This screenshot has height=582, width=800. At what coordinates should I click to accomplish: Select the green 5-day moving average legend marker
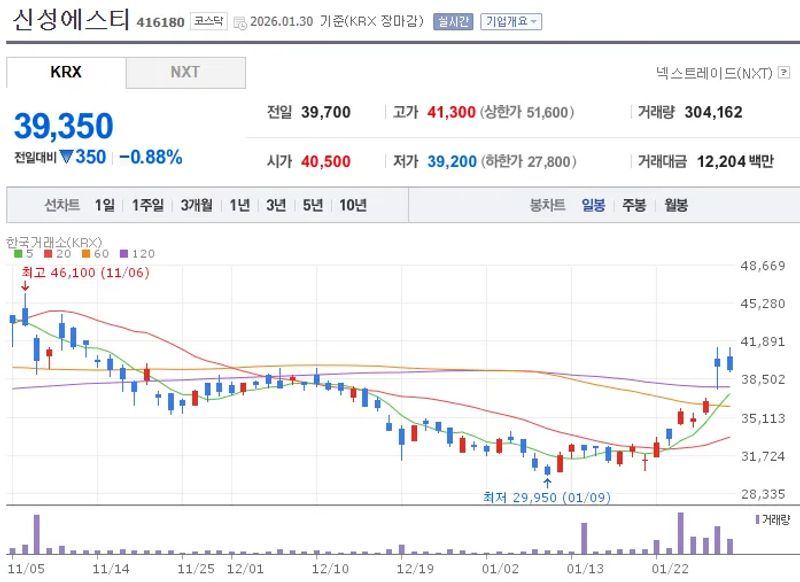pos(16,254)
